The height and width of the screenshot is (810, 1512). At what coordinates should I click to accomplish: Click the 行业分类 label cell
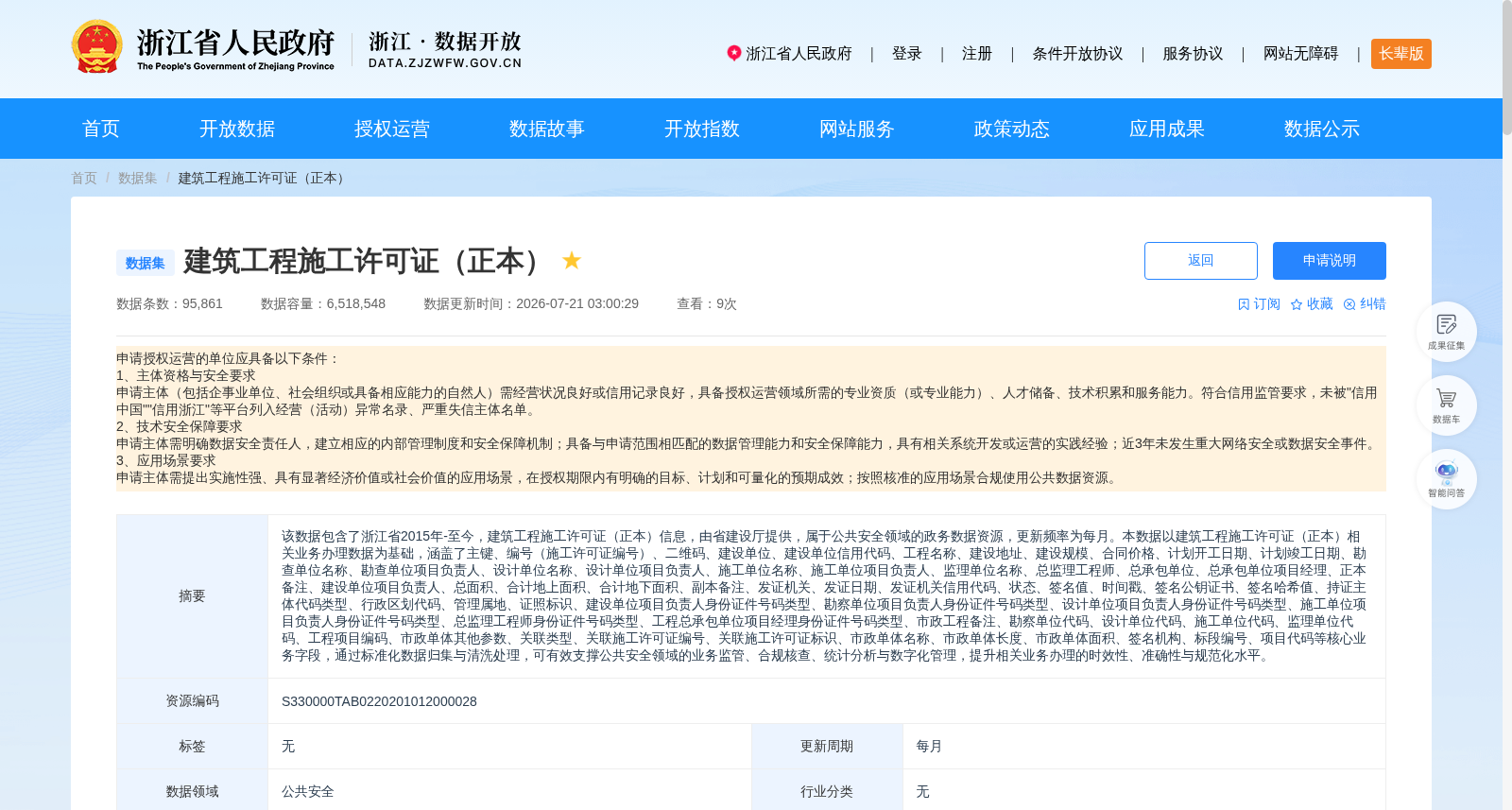coord(827,792)
